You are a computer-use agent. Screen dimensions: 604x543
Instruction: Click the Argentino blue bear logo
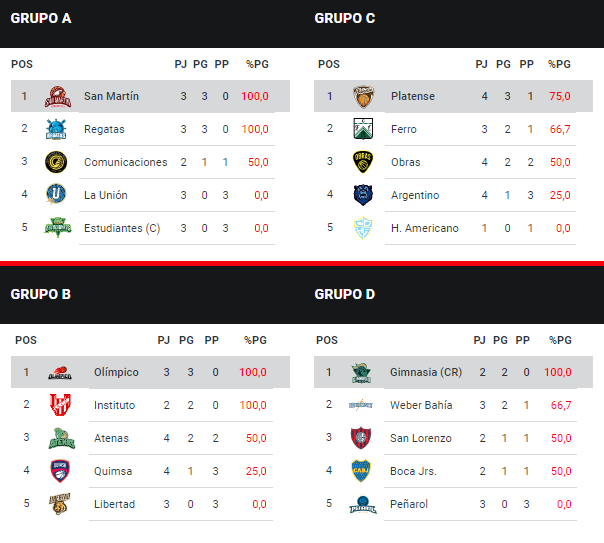click(x=363, y=195)
